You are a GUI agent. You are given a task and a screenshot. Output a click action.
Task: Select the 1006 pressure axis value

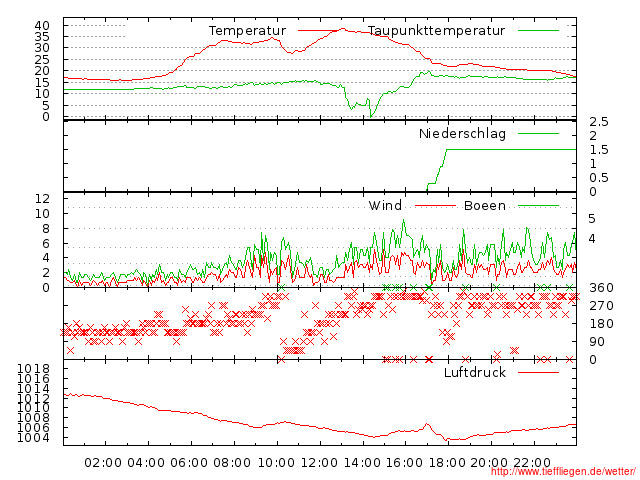click(33, 427)
